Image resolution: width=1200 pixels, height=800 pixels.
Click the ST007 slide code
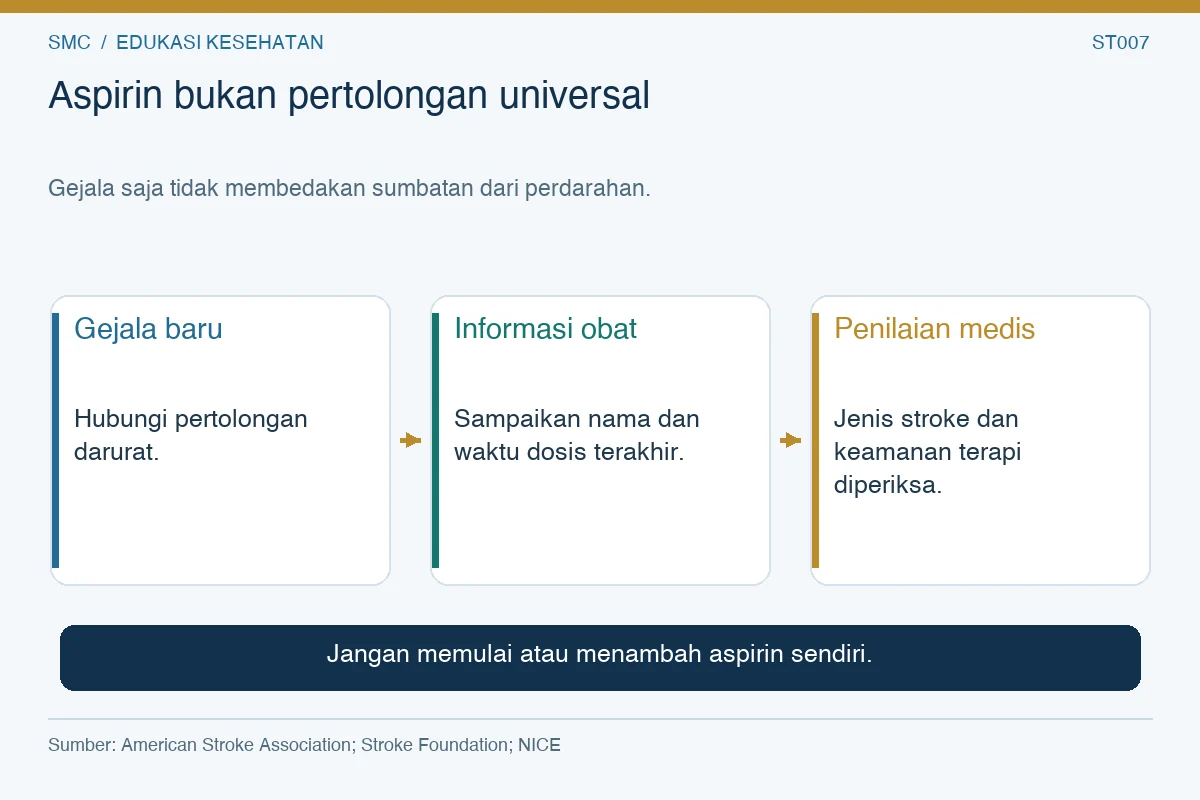[1121, 43]
